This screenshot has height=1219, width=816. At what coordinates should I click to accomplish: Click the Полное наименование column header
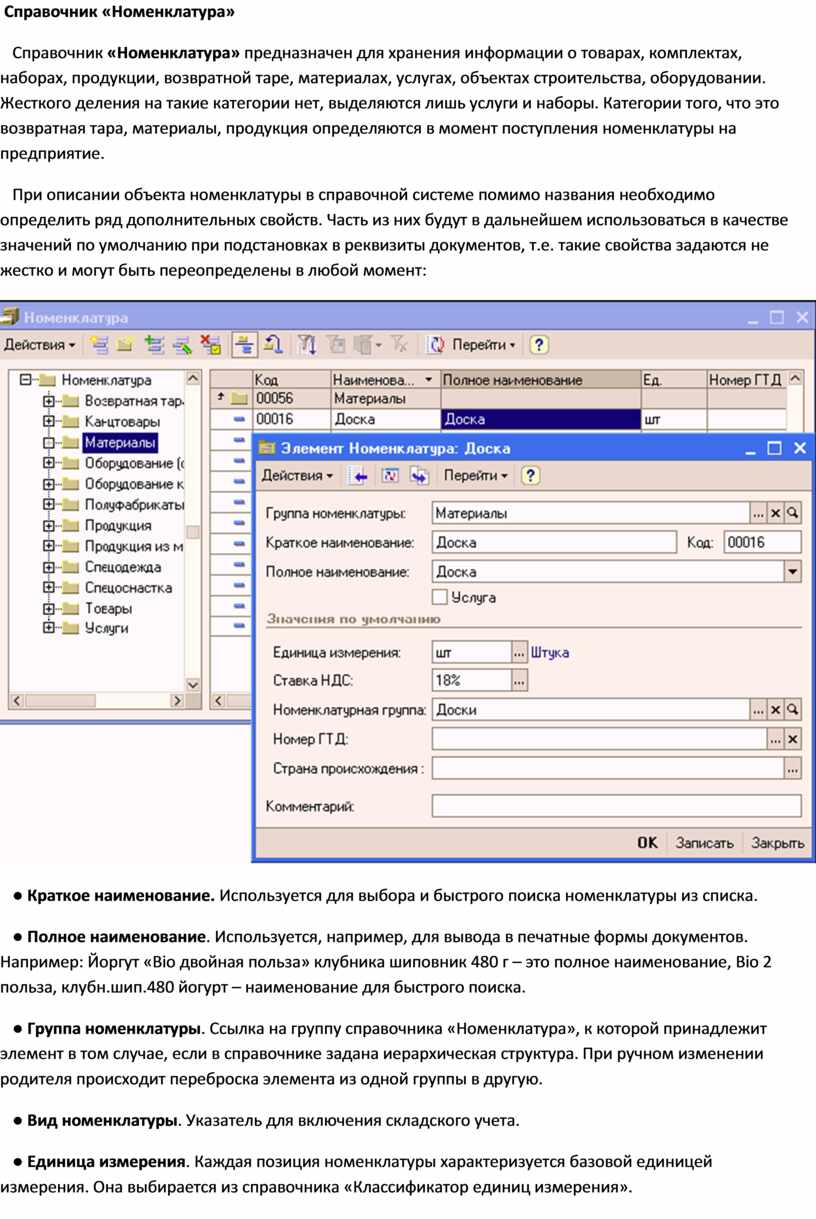click(x=540, y=380)
